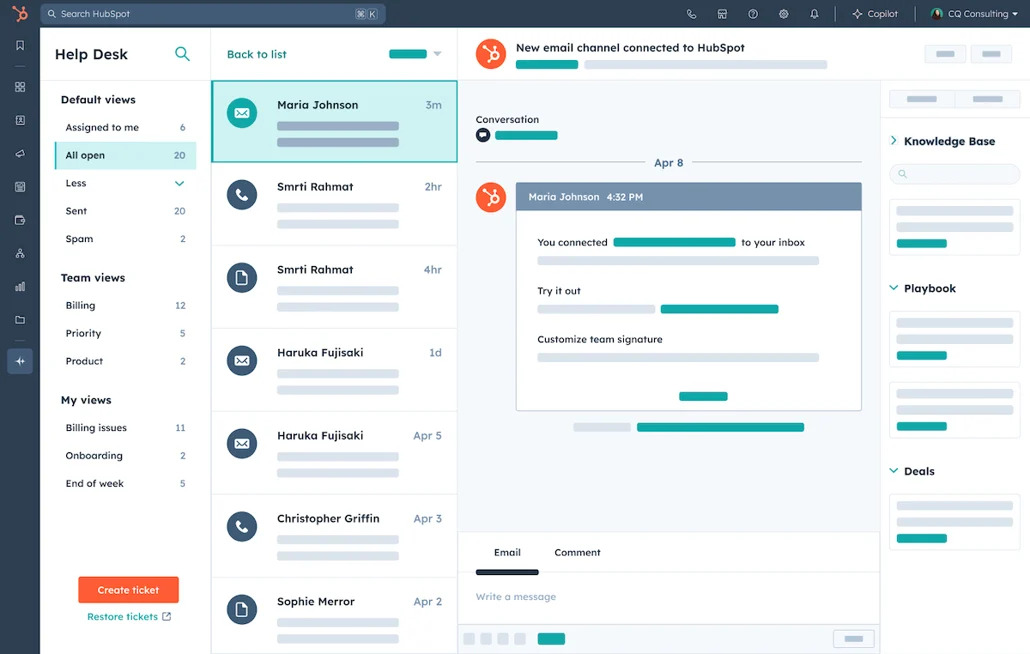
Task: Open the Reporting bar-chart icon in sidebar
Action: coord(20,287)
